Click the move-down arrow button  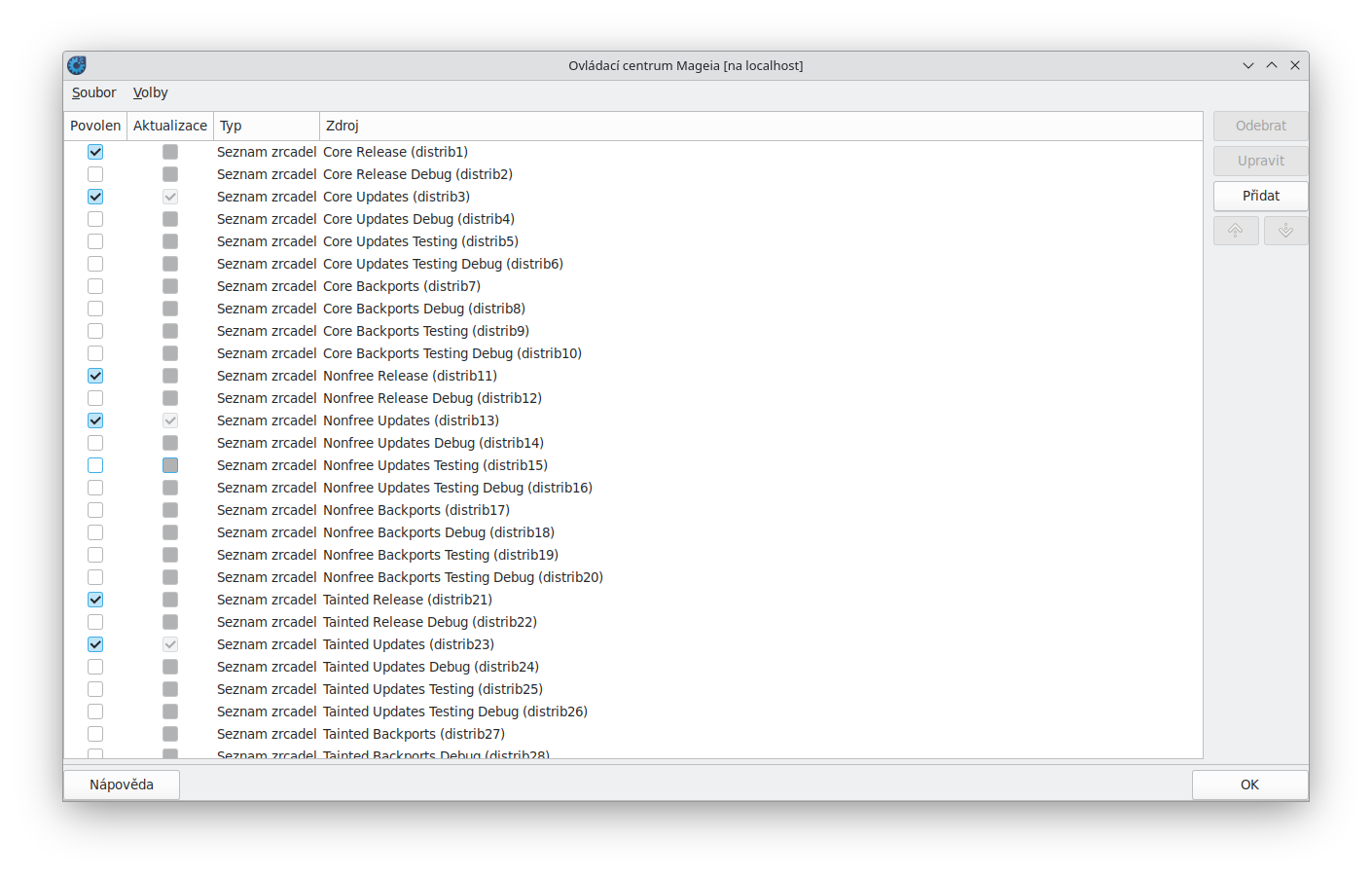[x=1285, y=231]
